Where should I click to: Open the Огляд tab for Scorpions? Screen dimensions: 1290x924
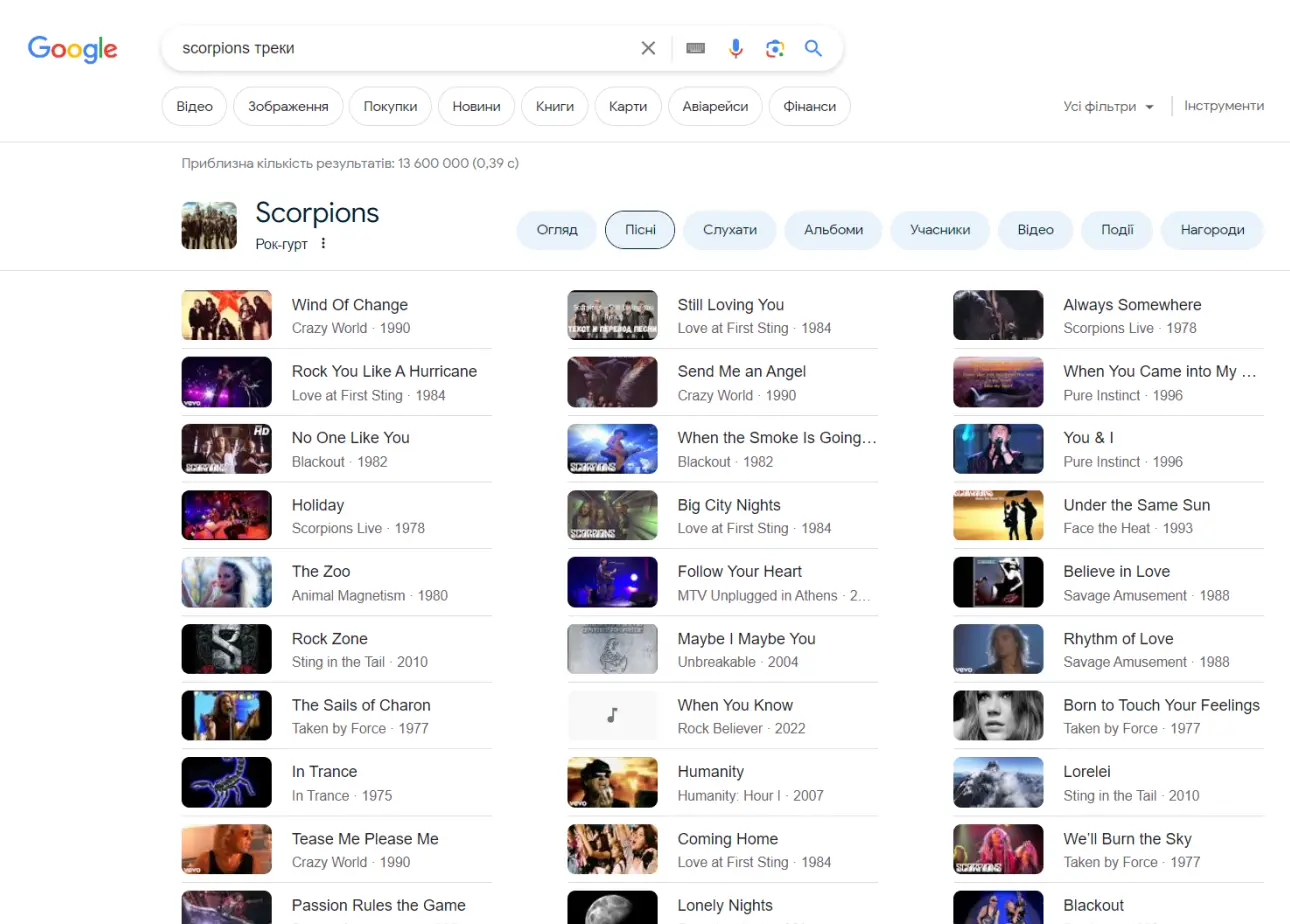(x=557, y=230)
